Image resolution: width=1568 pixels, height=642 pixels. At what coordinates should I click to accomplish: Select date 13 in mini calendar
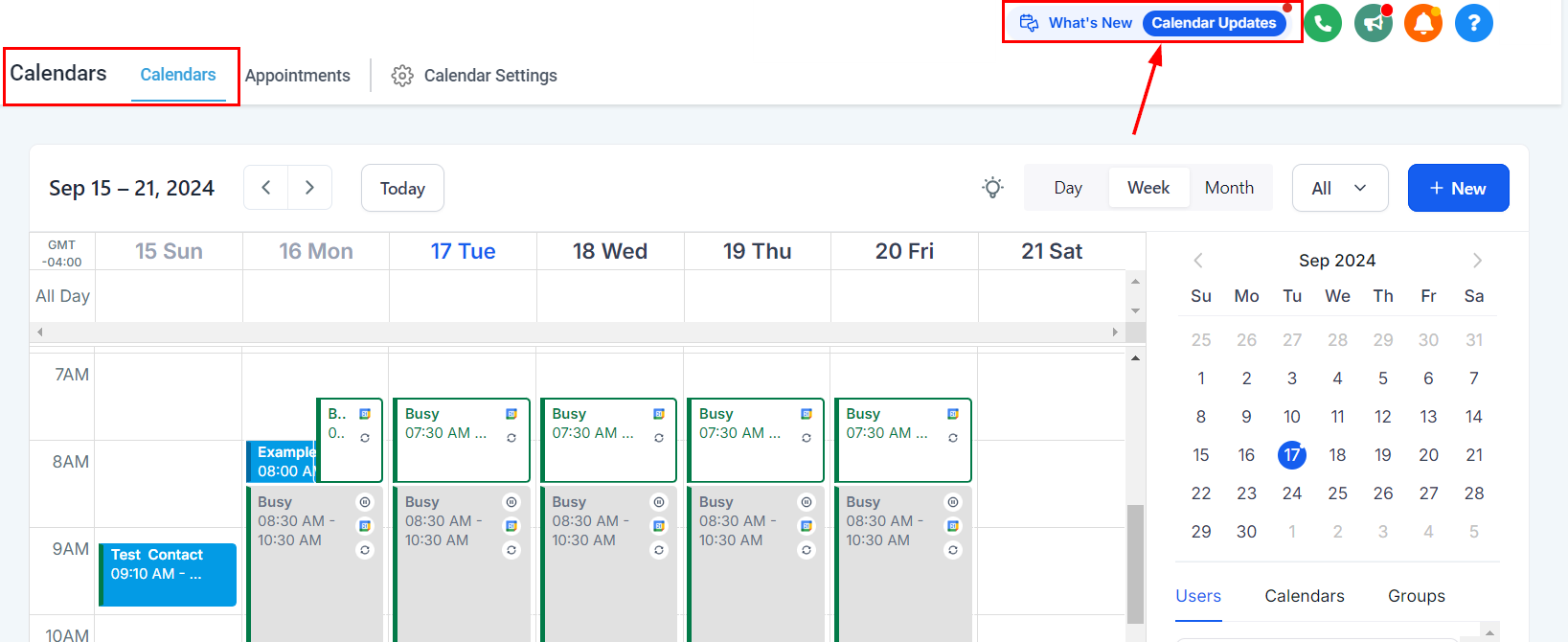coord(1428,417)
